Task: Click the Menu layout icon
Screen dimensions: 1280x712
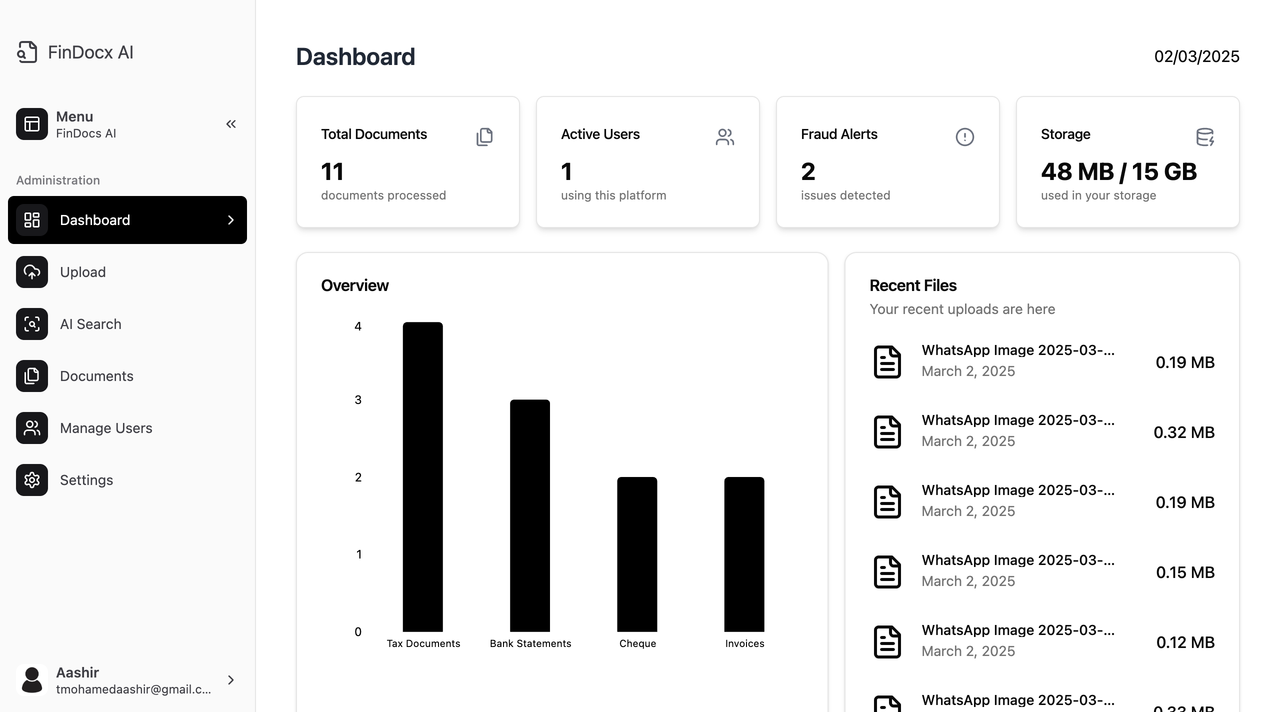Action: 32,124
